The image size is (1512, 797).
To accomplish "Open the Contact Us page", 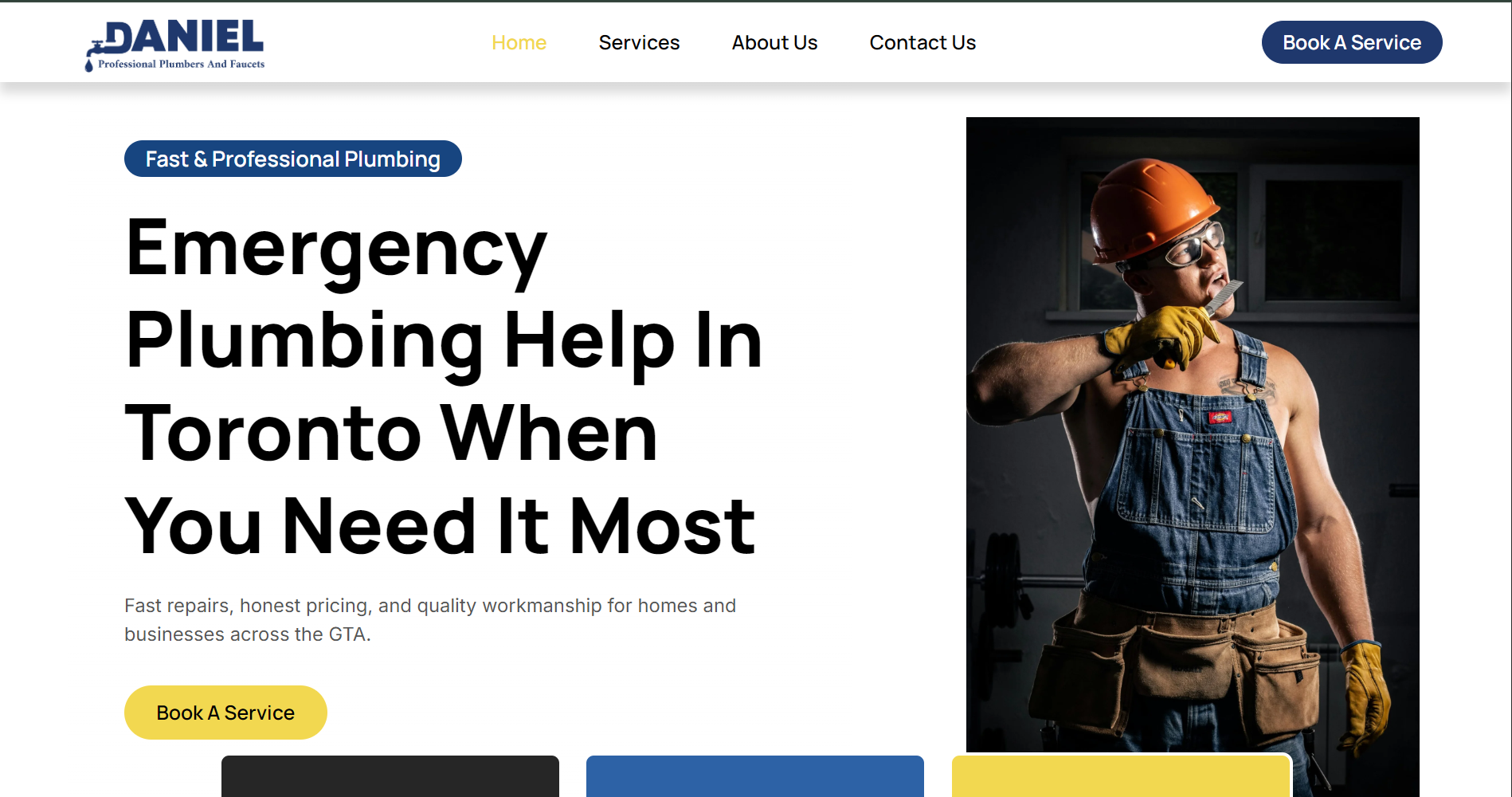I will tap(922, 42).
